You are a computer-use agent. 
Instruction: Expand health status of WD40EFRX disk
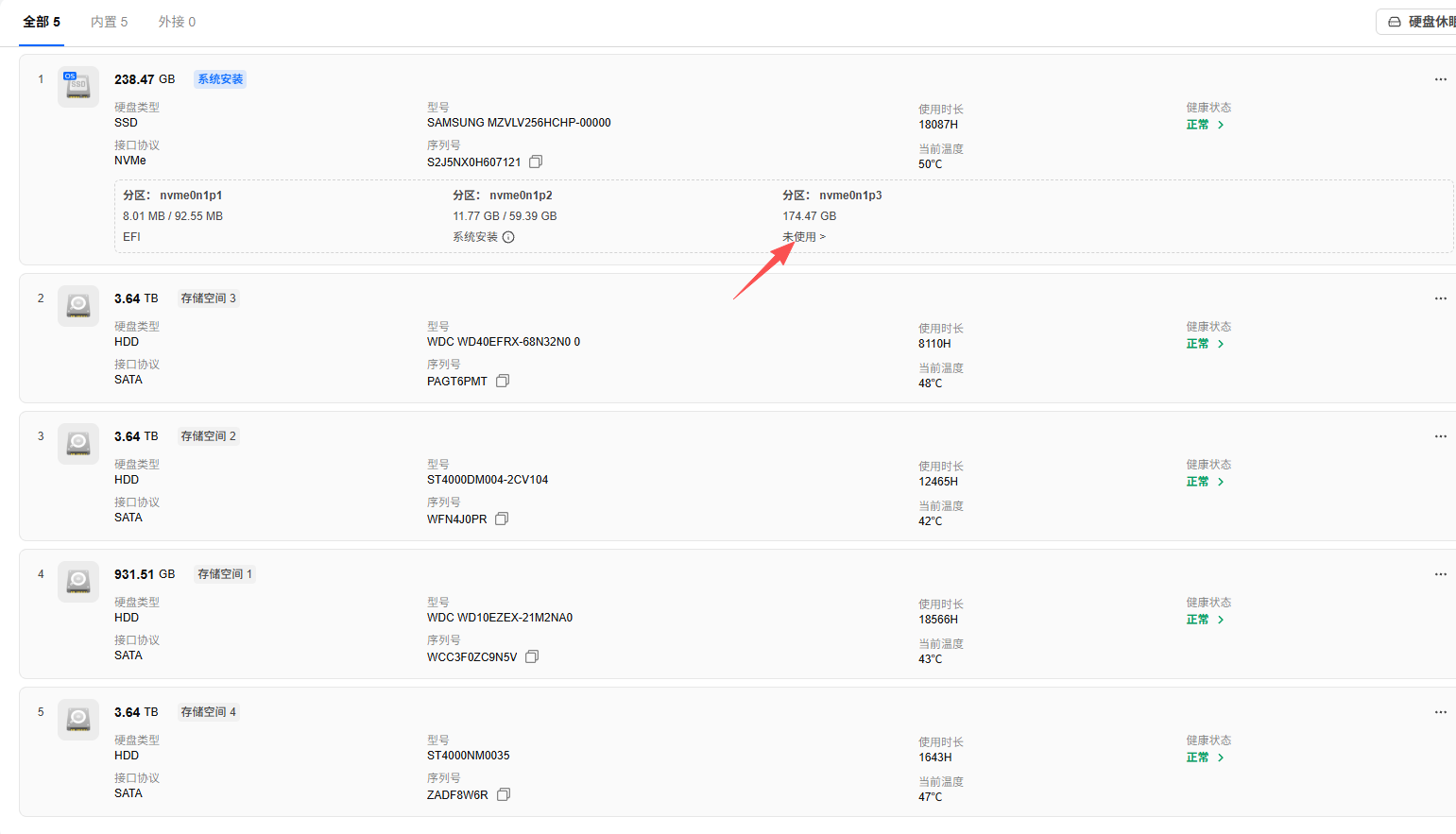click(1205, 344)
